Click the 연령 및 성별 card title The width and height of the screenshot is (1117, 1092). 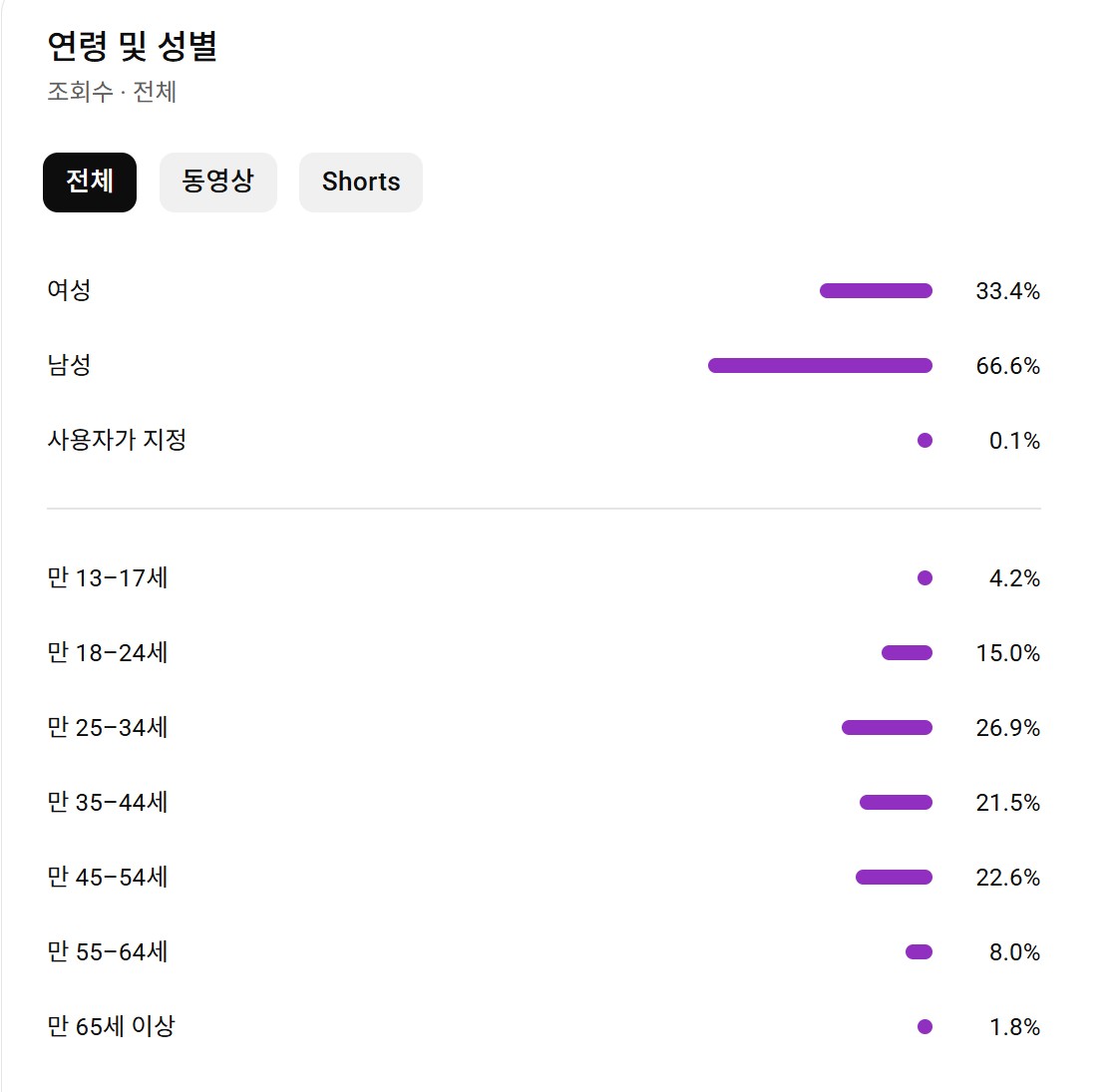[133, 47]
